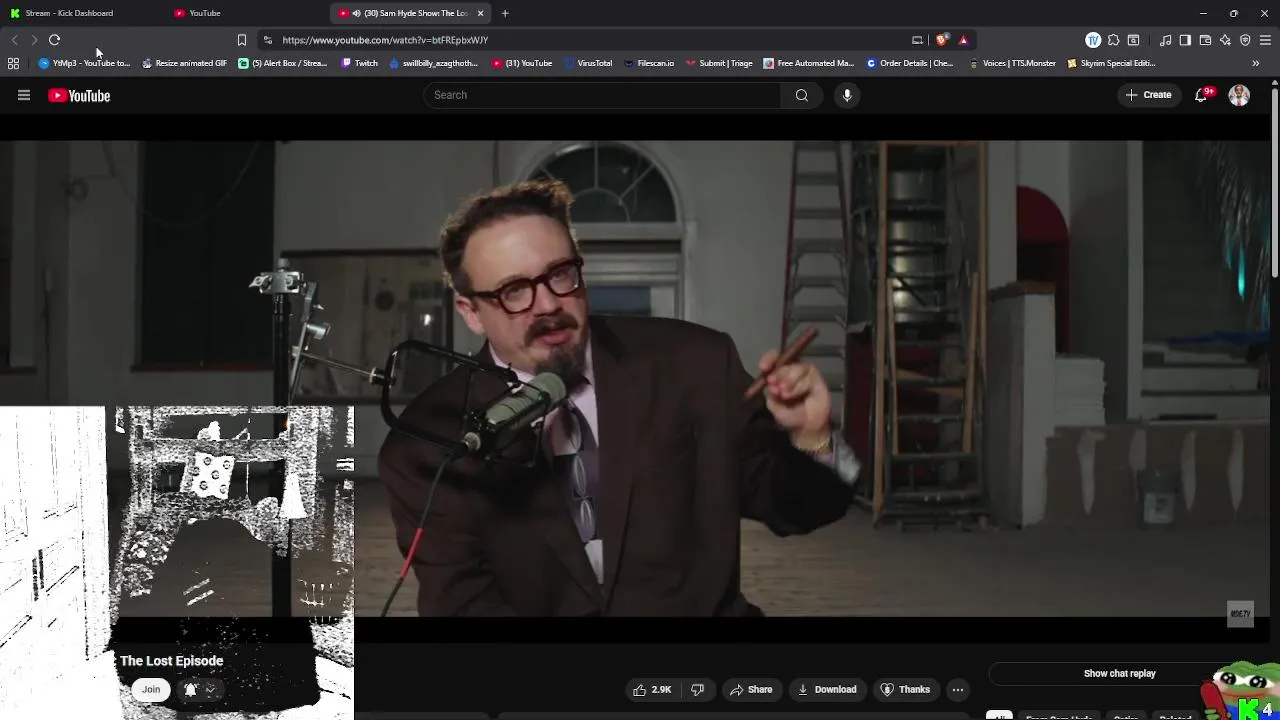The width and height of the screenshot is (1280, 720).
Task: Dislike the video
Action: click(x=698, y=689)
